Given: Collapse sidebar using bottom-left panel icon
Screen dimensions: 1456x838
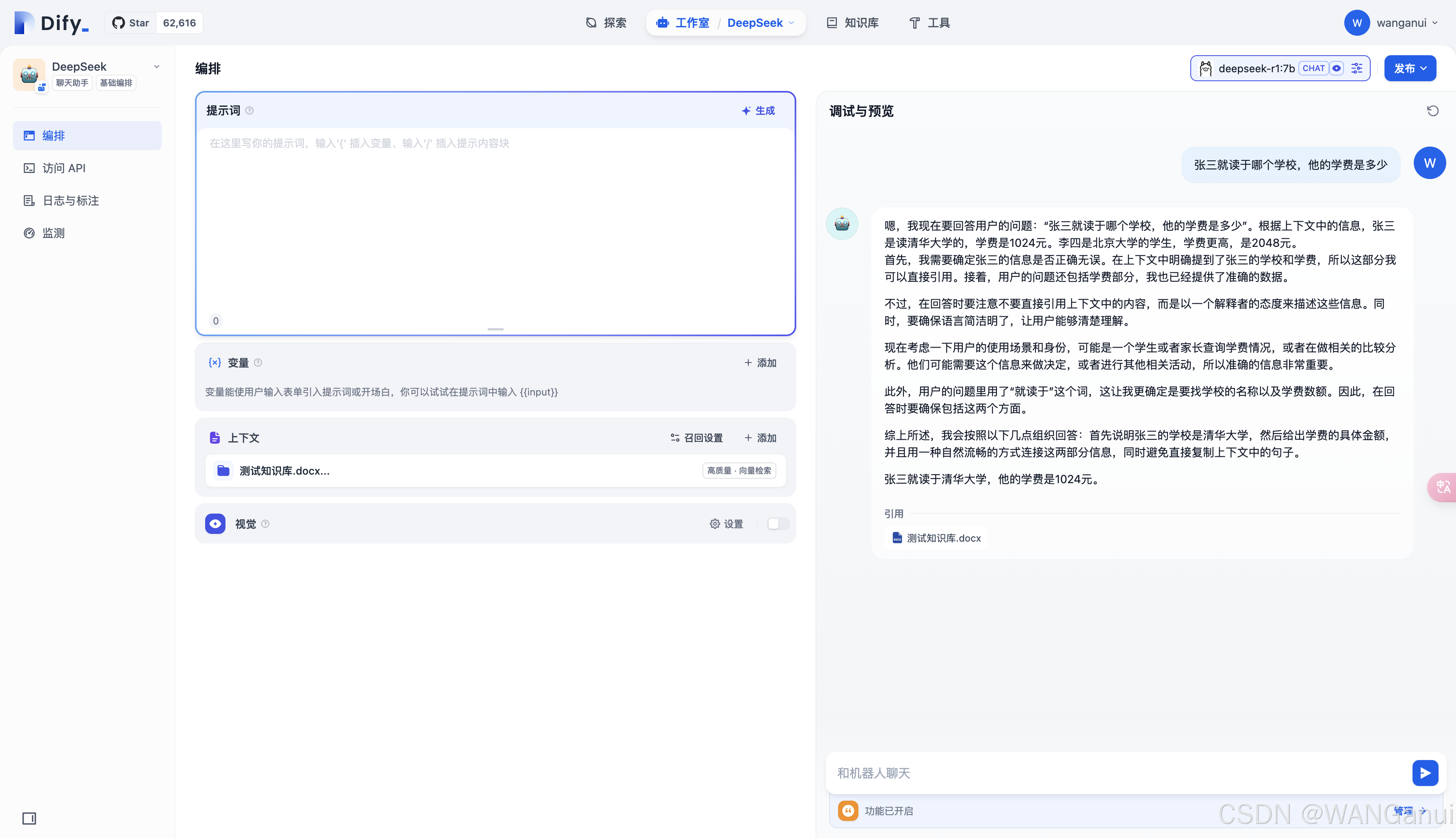Looking at the screenshot, I should click(x=29, y=819).
